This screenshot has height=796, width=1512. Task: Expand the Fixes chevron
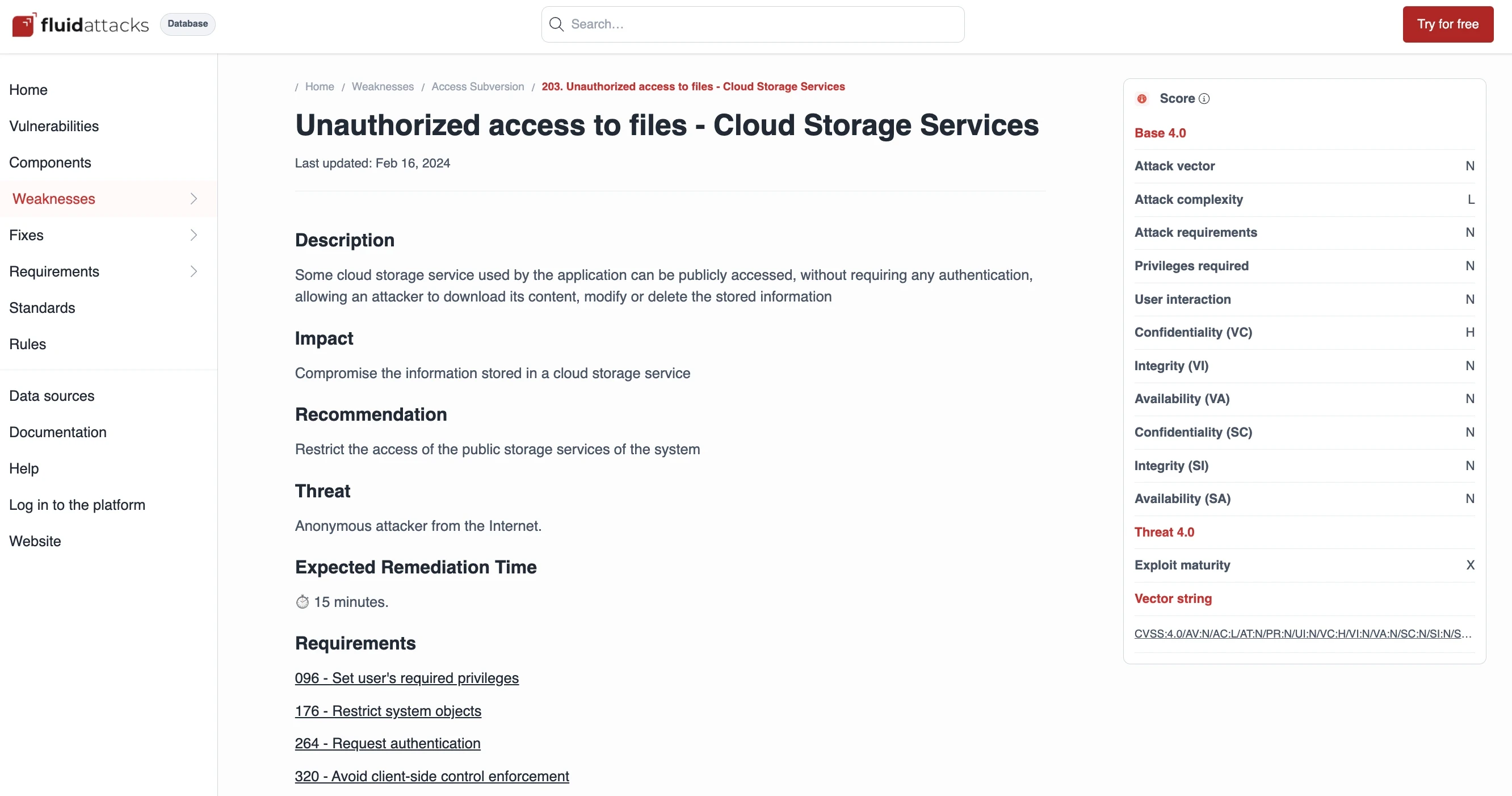pyautogui.click(x=194, y=236)
